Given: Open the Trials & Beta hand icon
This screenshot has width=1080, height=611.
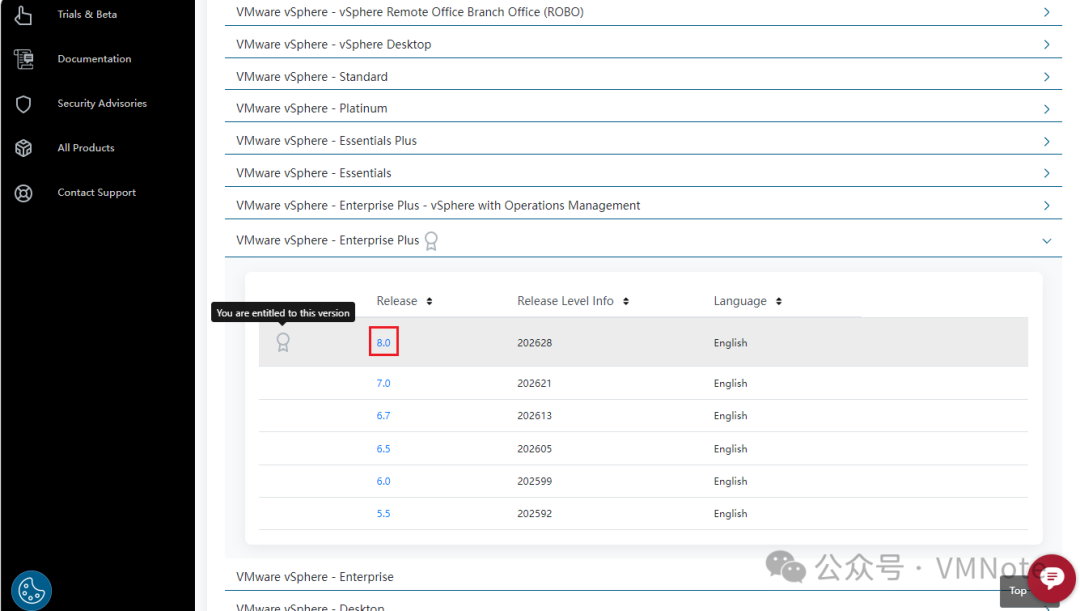Looking at the screenshot, I should (23, 14).
